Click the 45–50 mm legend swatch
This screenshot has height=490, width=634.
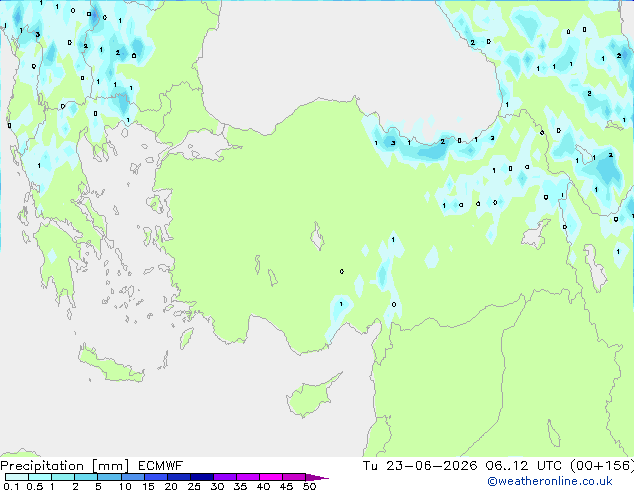(294, 477)
